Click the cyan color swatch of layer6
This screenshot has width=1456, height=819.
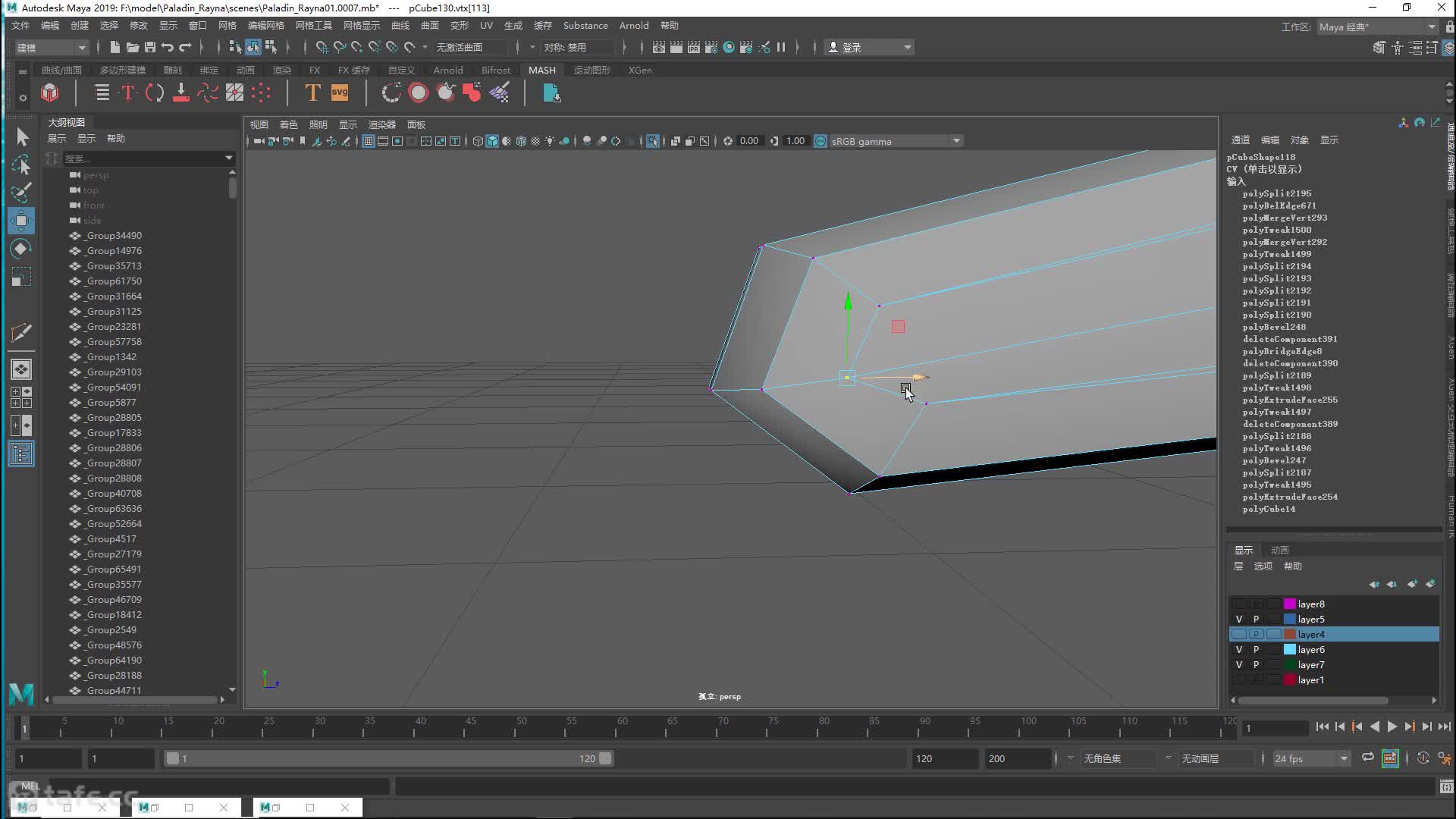point(1289,649)
